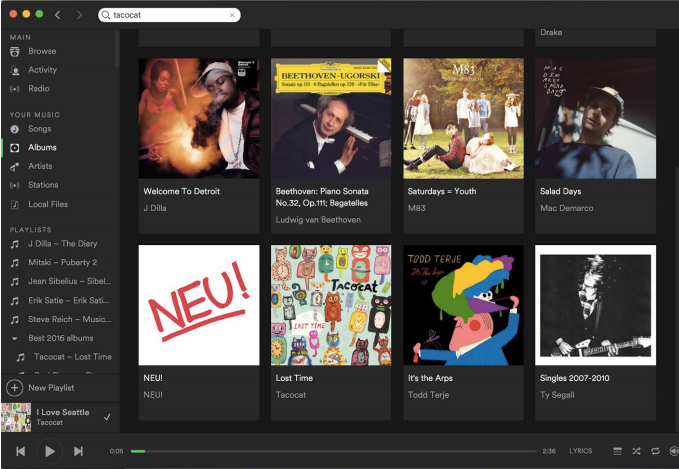Click into the tacocat search field

(169, 15)
